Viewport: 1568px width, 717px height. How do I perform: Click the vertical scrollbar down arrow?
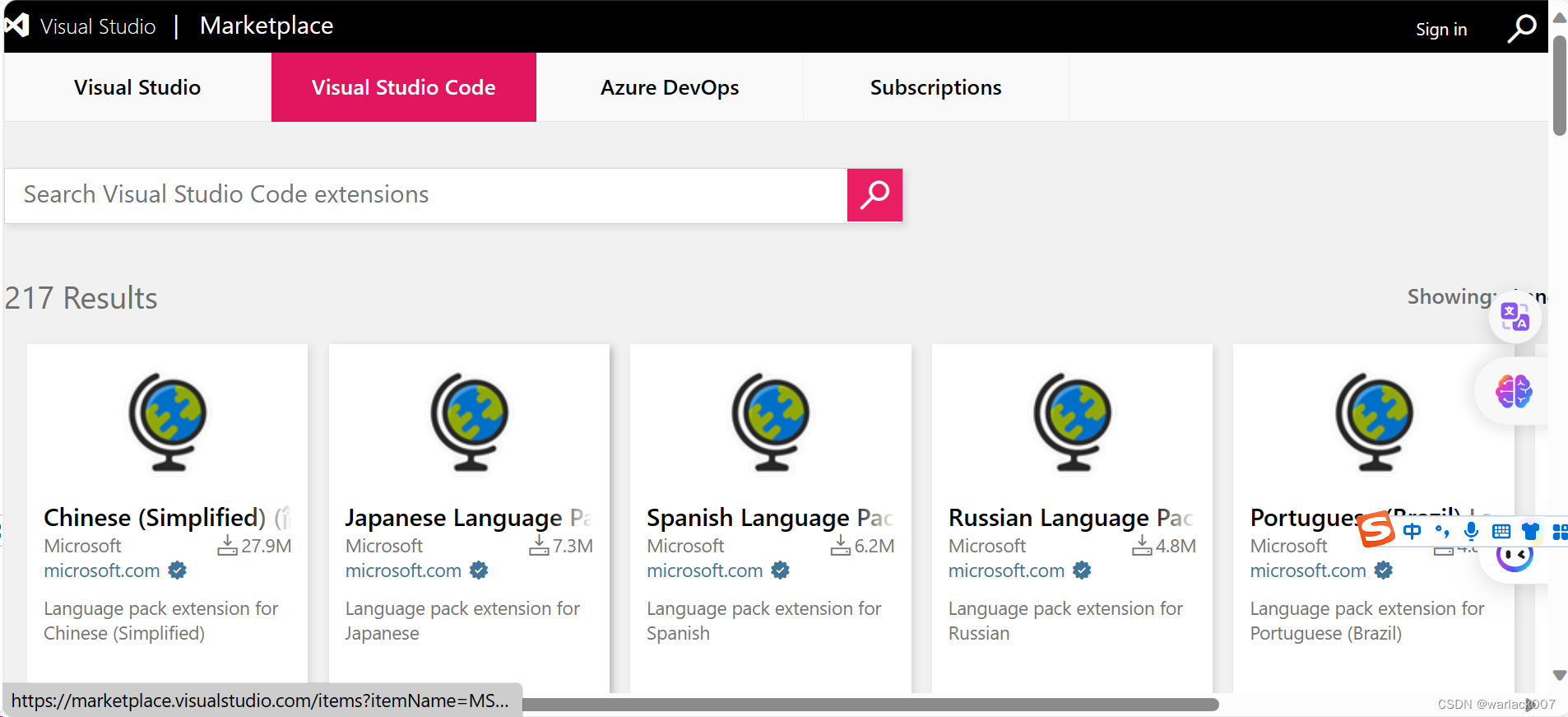(x=1559, y=675)
